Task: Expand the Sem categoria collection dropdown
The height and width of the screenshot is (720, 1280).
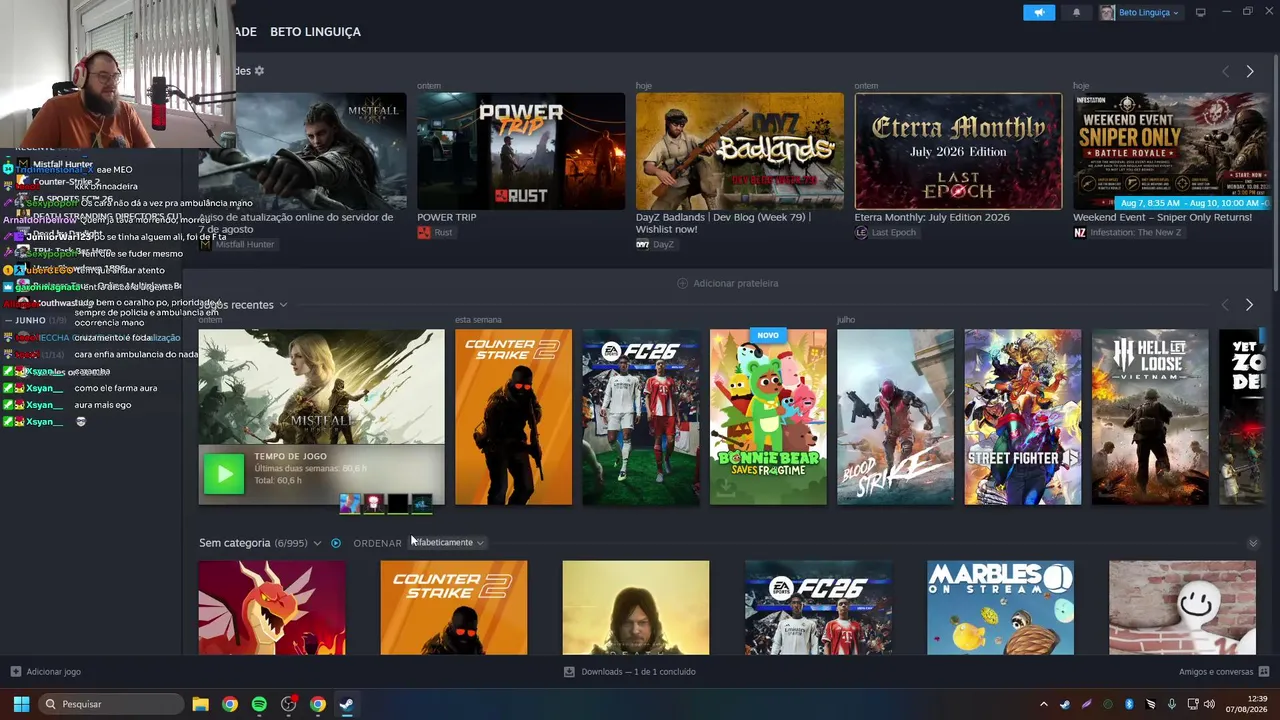Action: tap(317, 543)
